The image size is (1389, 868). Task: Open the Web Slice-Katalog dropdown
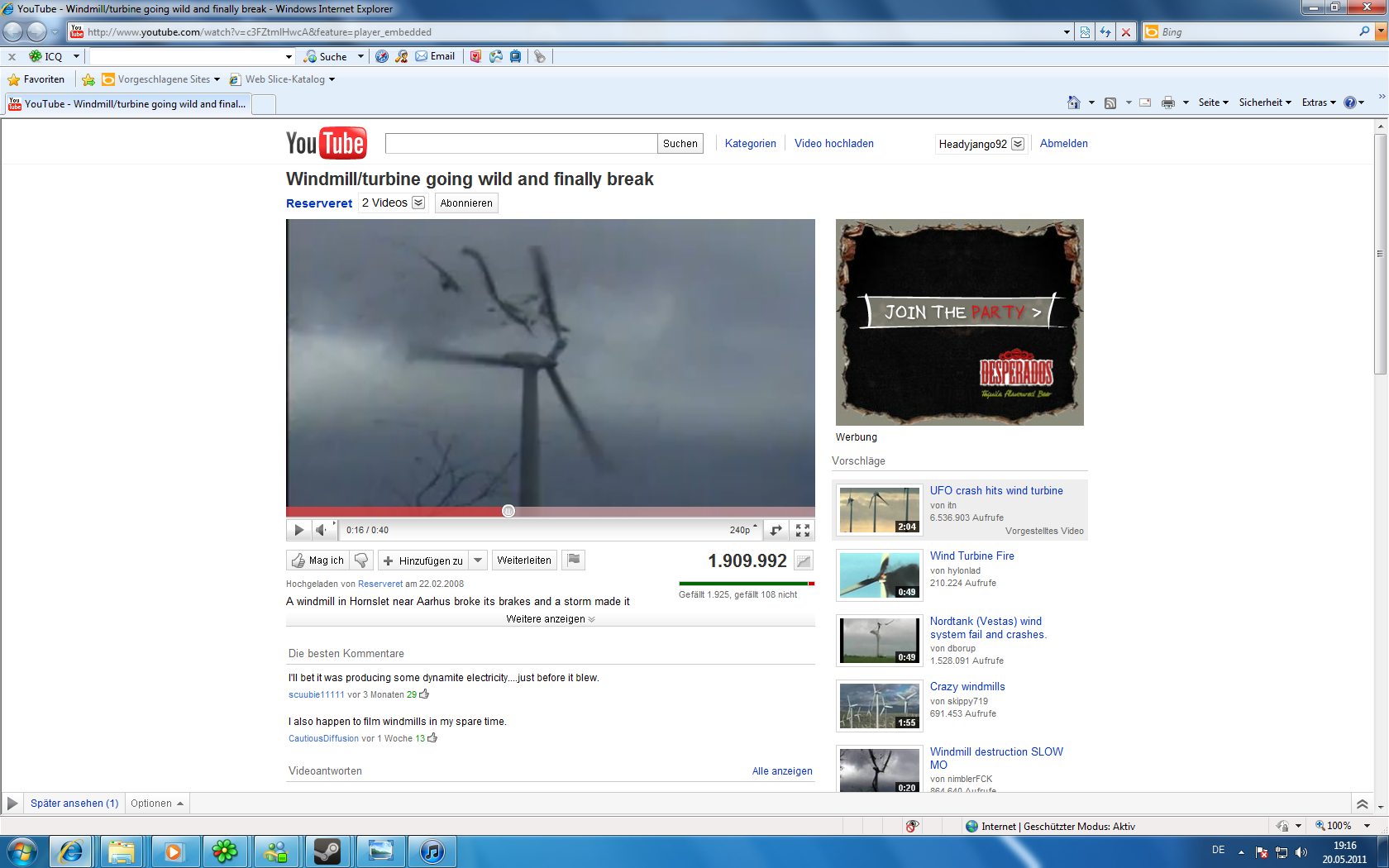(x=282, y=79)
